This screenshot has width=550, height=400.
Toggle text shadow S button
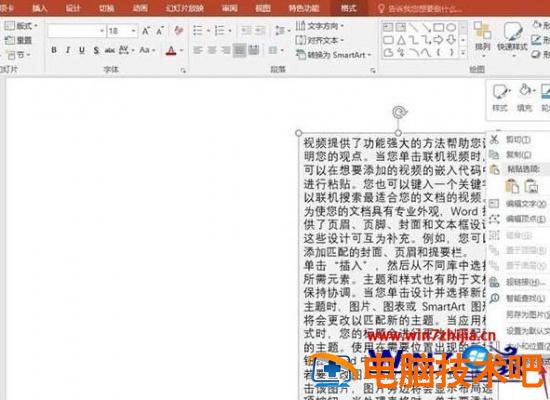click(96, 50)
